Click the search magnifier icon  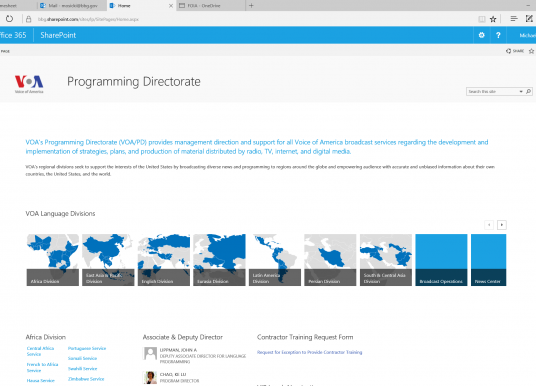coord(528,91)
